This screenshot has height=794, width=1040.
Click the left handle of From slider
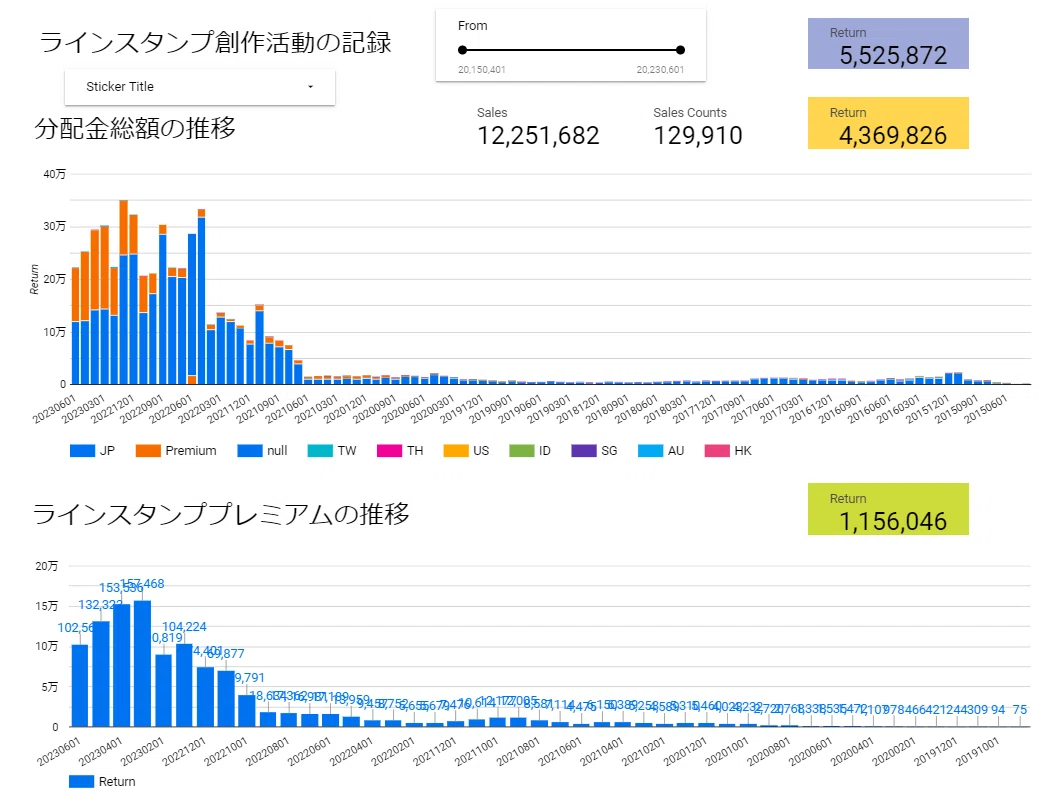[x=462, y=50]
